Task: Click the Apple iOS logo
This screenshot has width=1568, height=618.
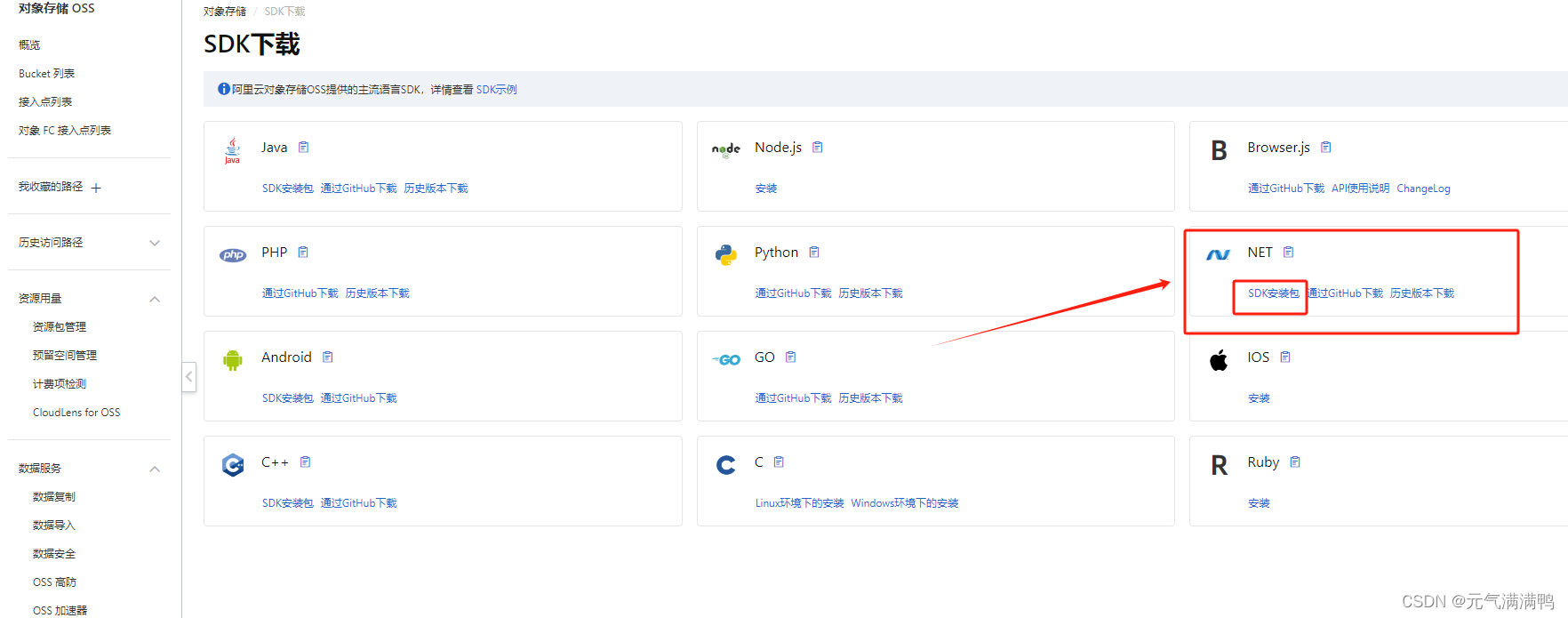Action: [x=1219, y=360]
